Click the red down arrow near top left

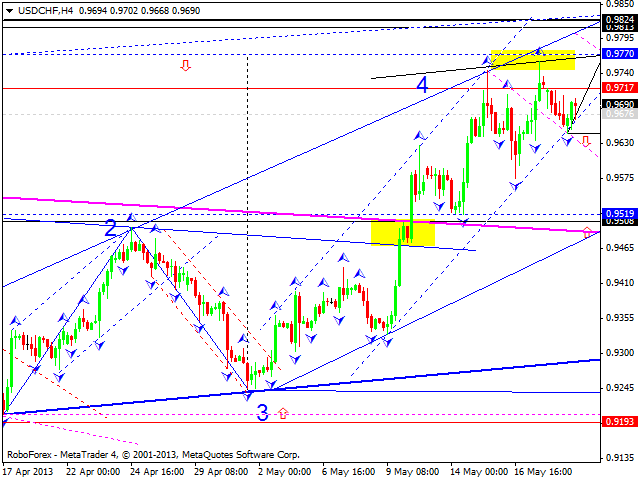(185, 66)
